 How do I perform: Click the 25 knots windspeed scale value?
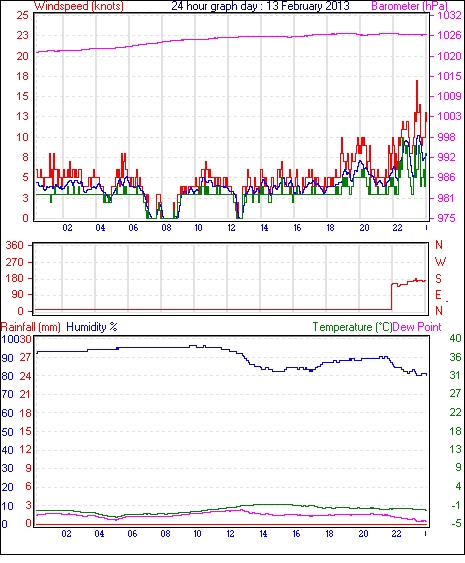tap(22, 15)
